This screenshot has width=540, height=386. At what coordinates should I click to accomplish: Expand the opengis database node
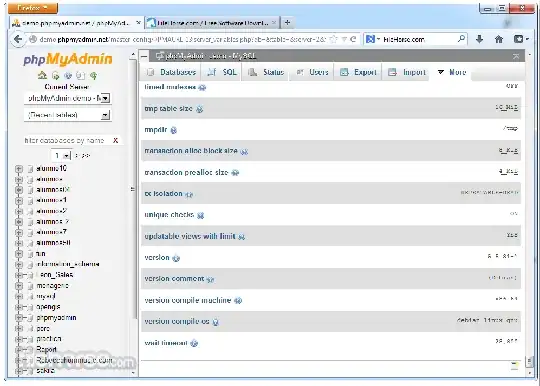coord(19,307)
